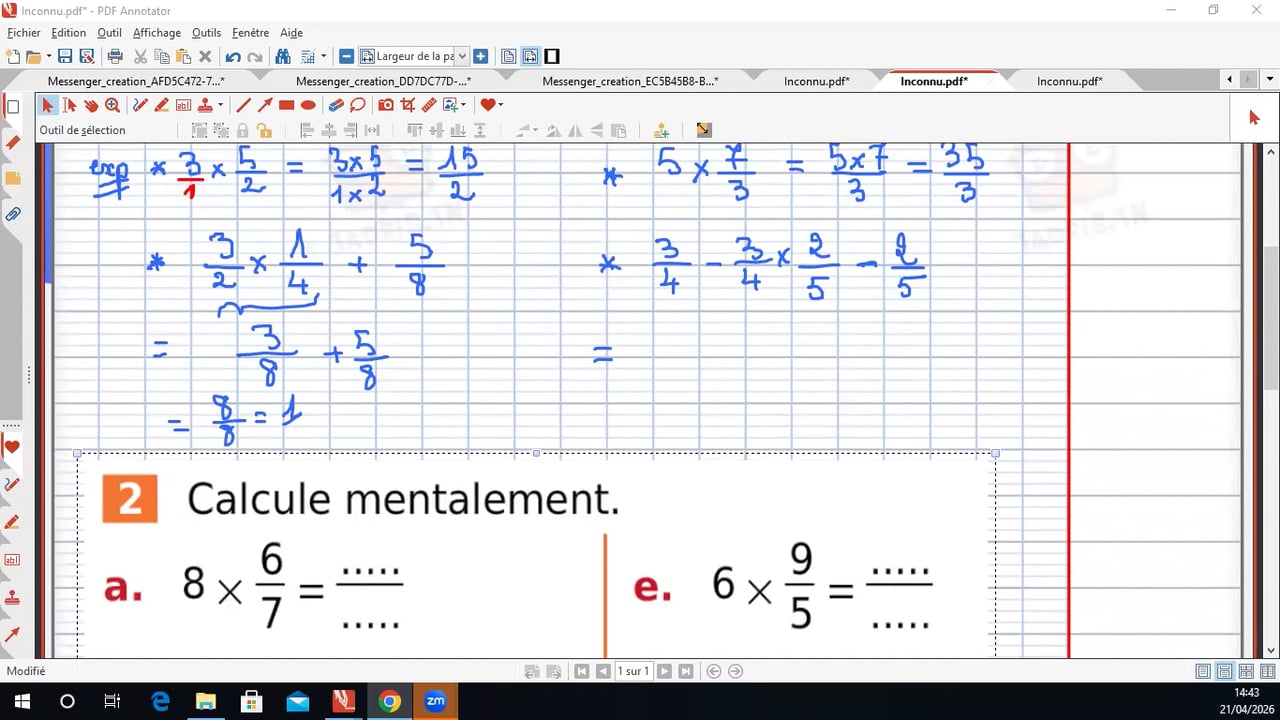
Task: Select the Arrow drawing tool
Action: point(265,105)
